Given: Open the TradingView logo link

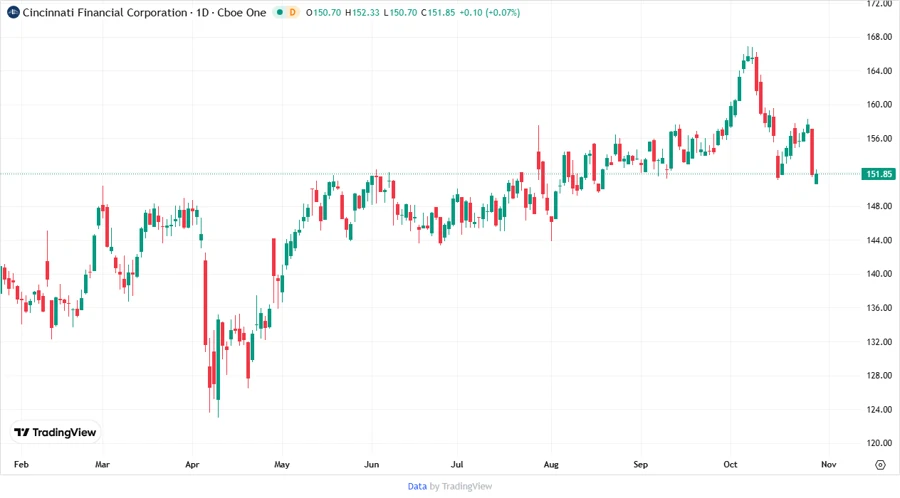Looking at the screenshot, I should pyautogui.click(x=55, y=432).
